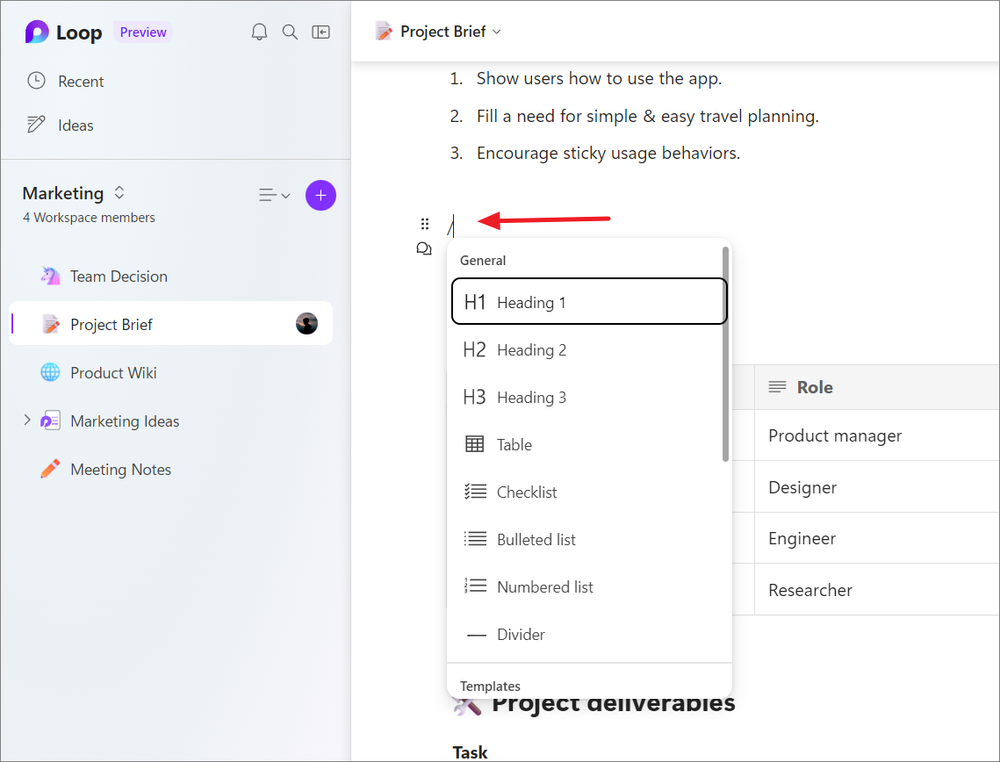Screen dimensions: 1000x762
Task: Select Heading 1 from slash menu
Action: click(x=589, y=301)
